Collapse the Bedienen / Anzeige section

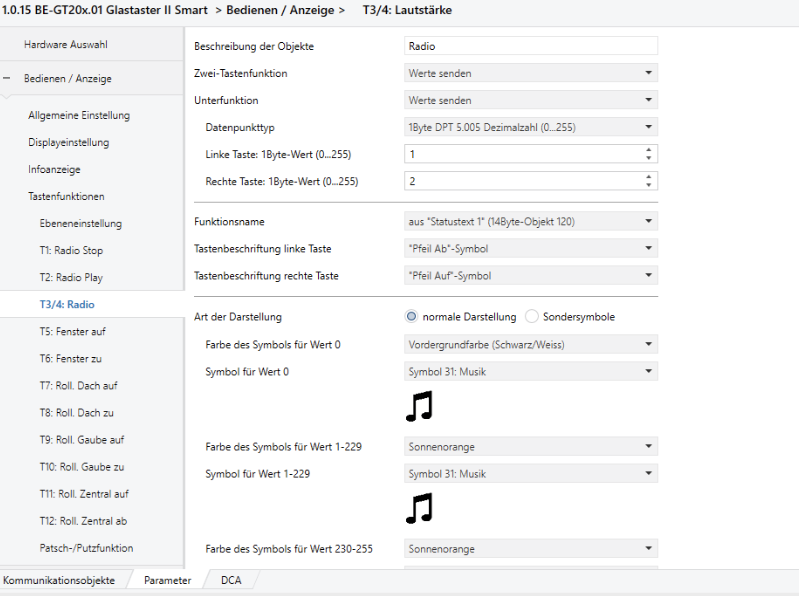coord(8,78)
